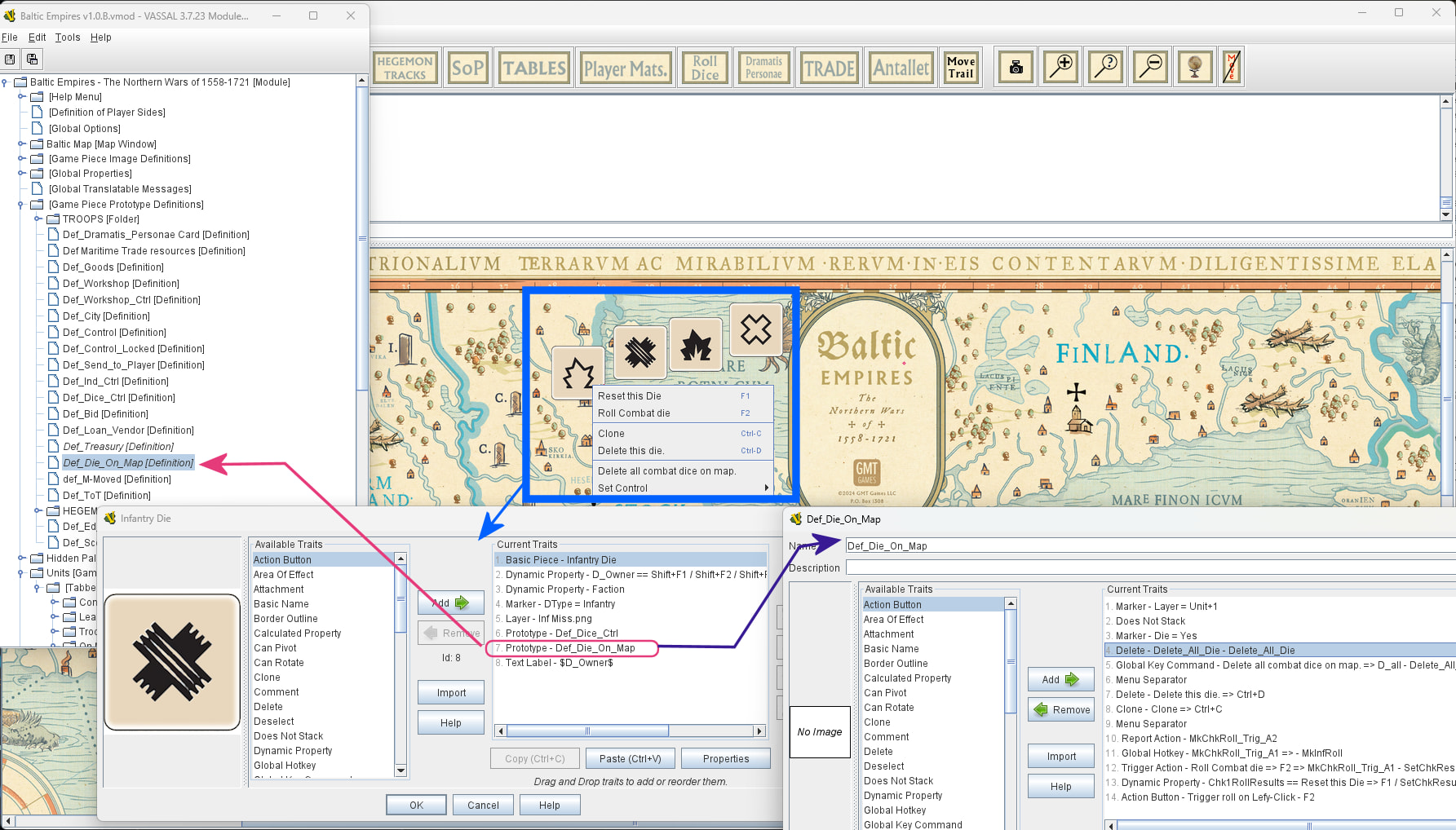The height and width of the screenshot is (830, 1456).
Task: Expand the Game Piece Image Definitions node
Action: 21,158
